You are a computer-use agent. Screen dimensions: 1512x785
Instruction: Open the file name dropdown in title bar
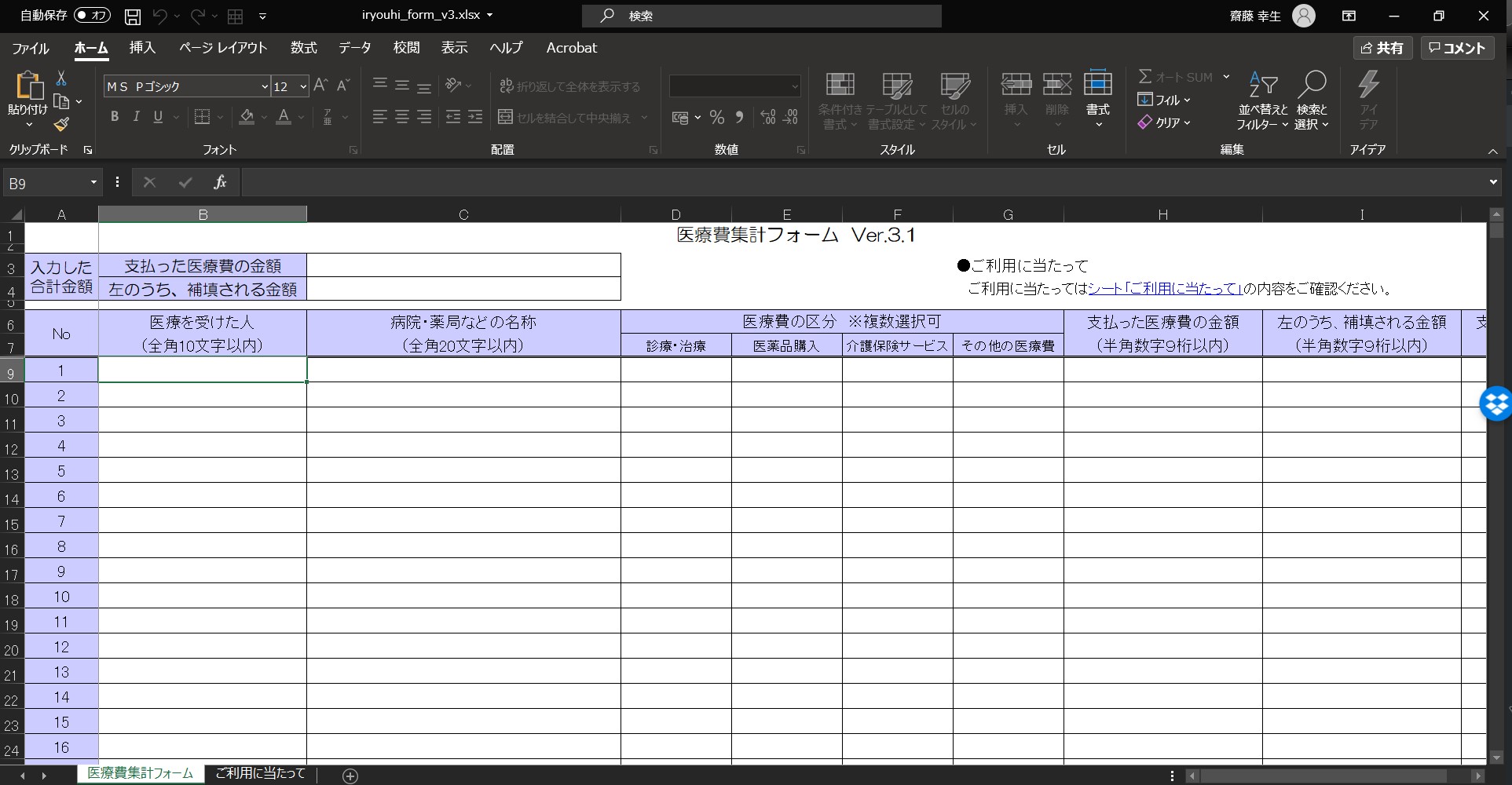[x=490, y=15]
